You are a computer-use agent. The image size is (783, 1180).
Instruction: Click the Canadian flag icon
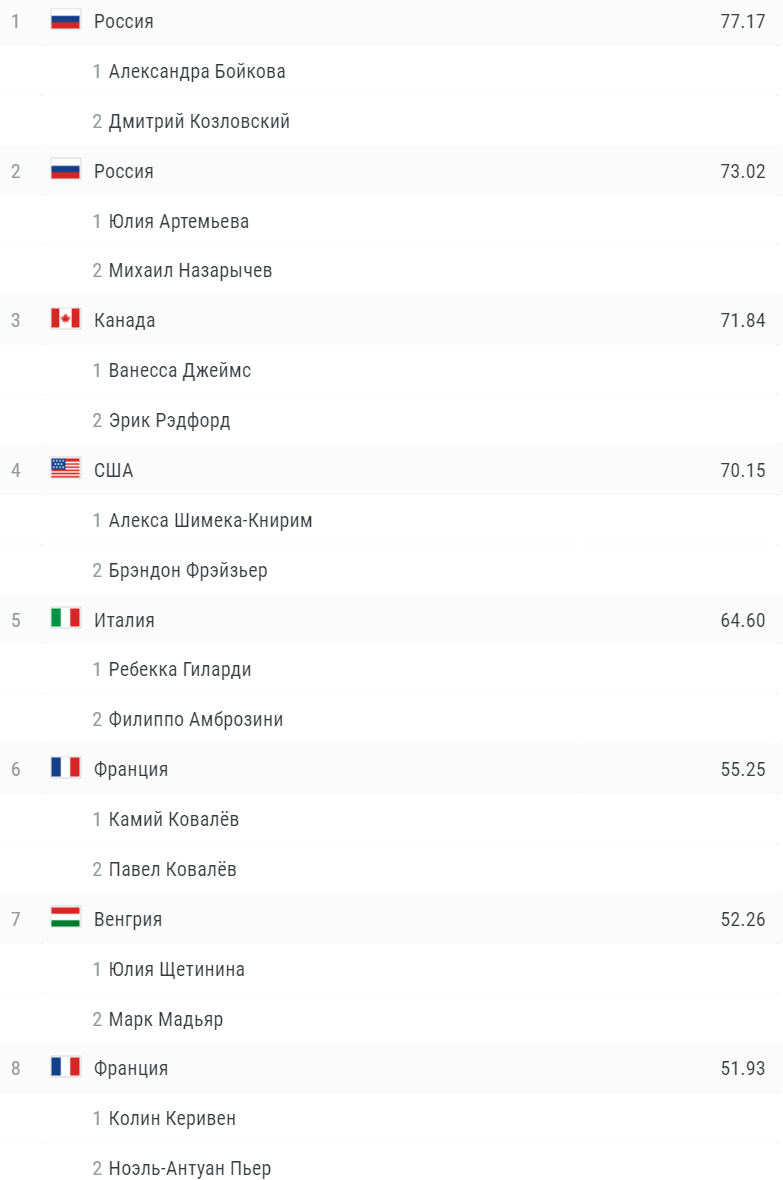[x=65, y=320]
